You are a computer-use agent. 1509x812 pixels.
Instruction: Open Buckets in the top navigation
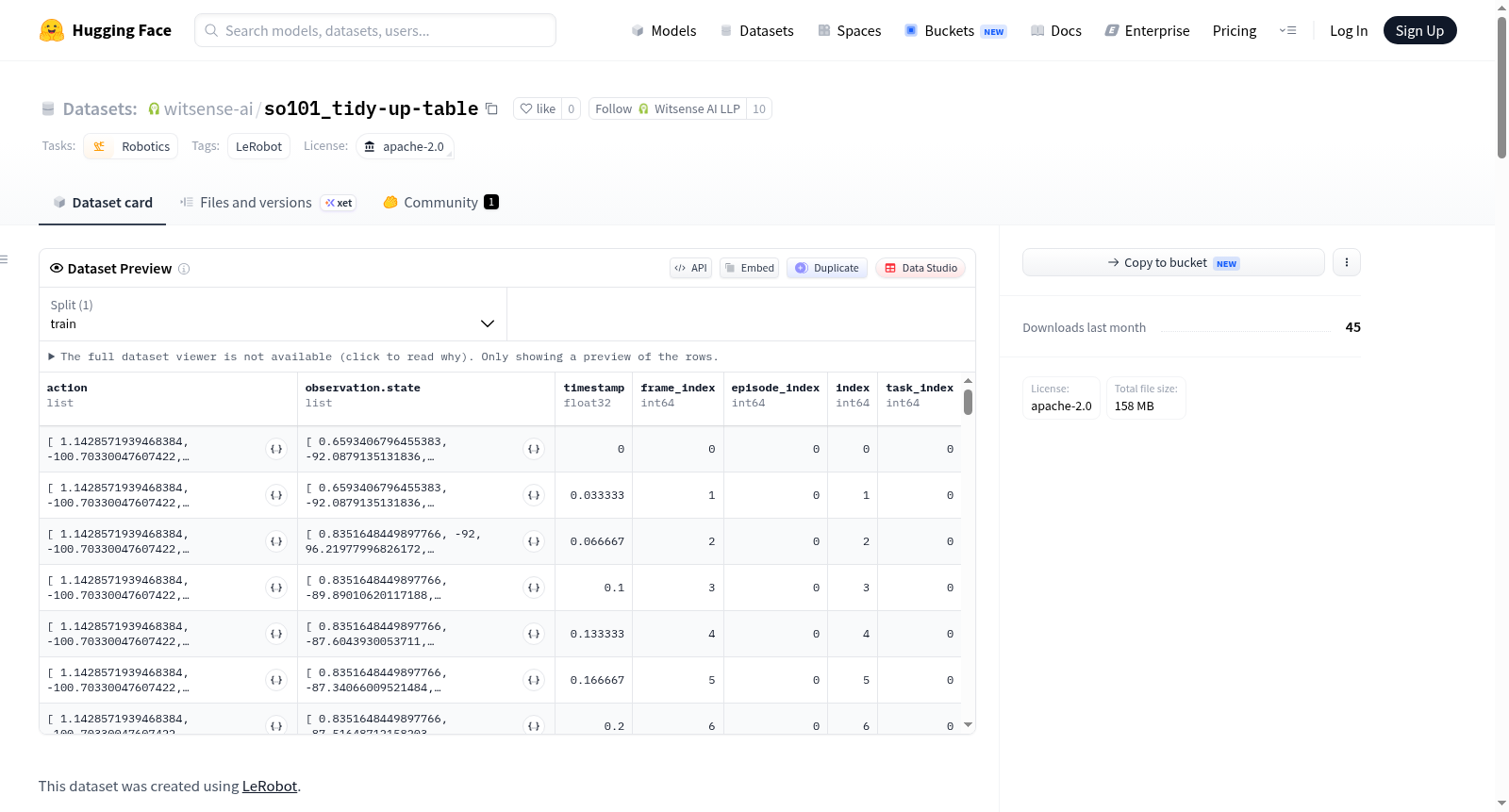pos(955,30)
